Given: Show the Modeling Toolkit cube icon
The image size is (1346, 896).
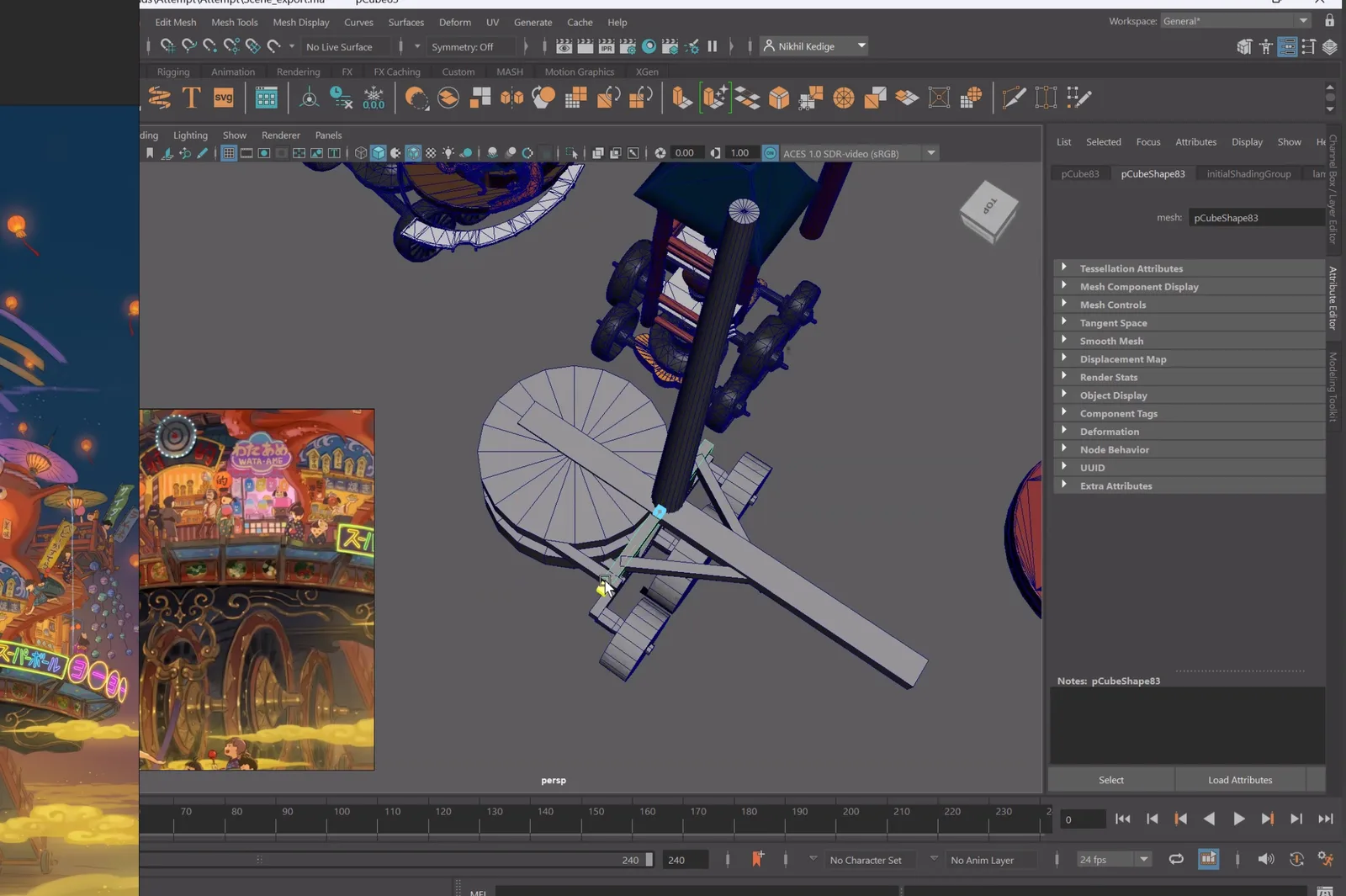Looking at the screenshot, I should pyautogui.click(x=1244, y=47).
